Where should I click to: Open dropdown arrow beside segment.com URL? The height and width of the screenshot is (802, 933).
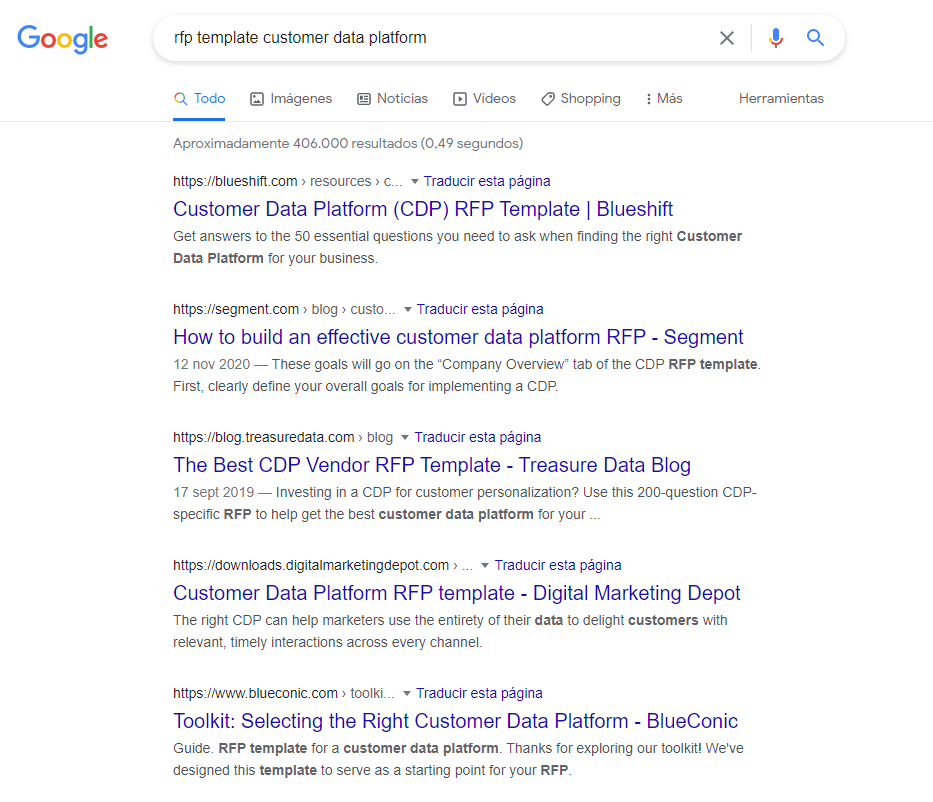click(x=408, y=309)
